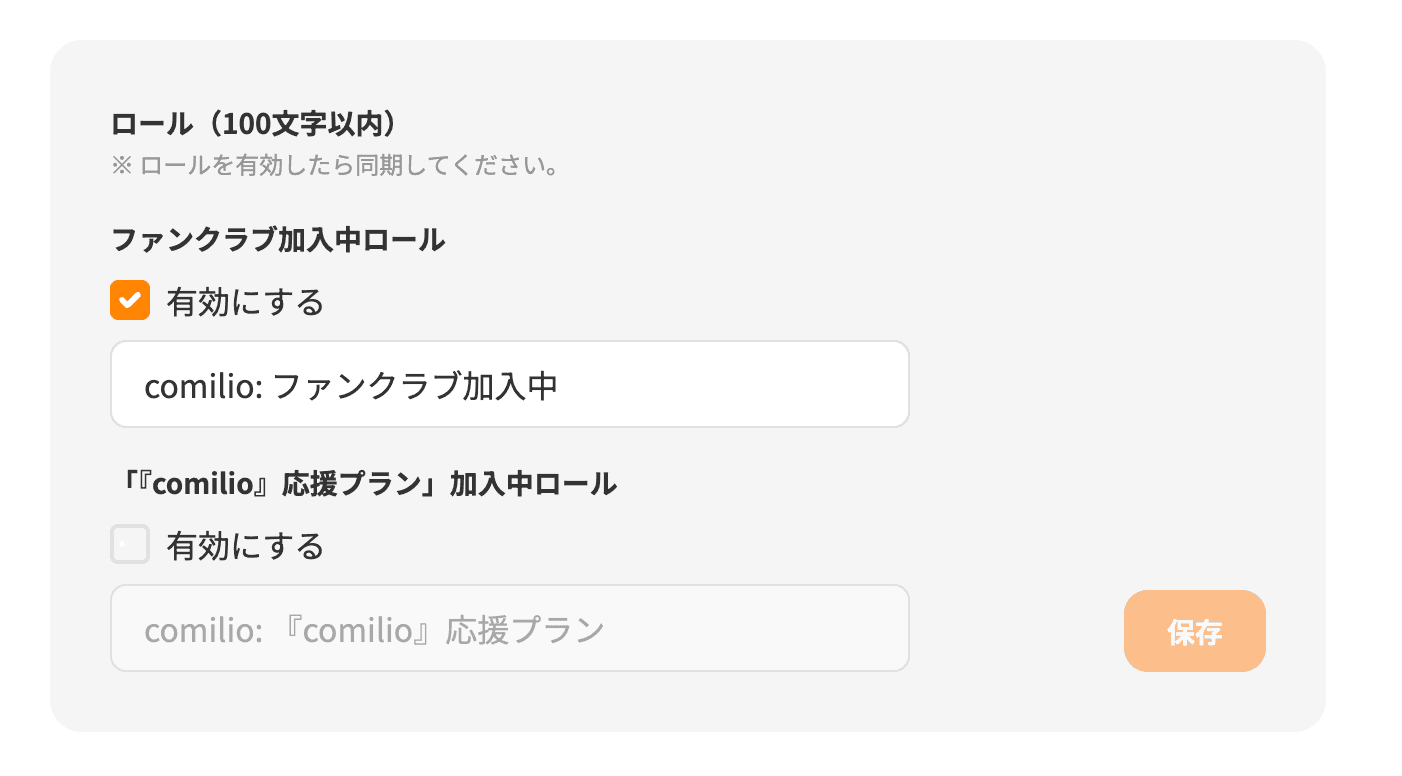
Task: Select the empty 応援プラン role name field
Action: click(509, 628)
